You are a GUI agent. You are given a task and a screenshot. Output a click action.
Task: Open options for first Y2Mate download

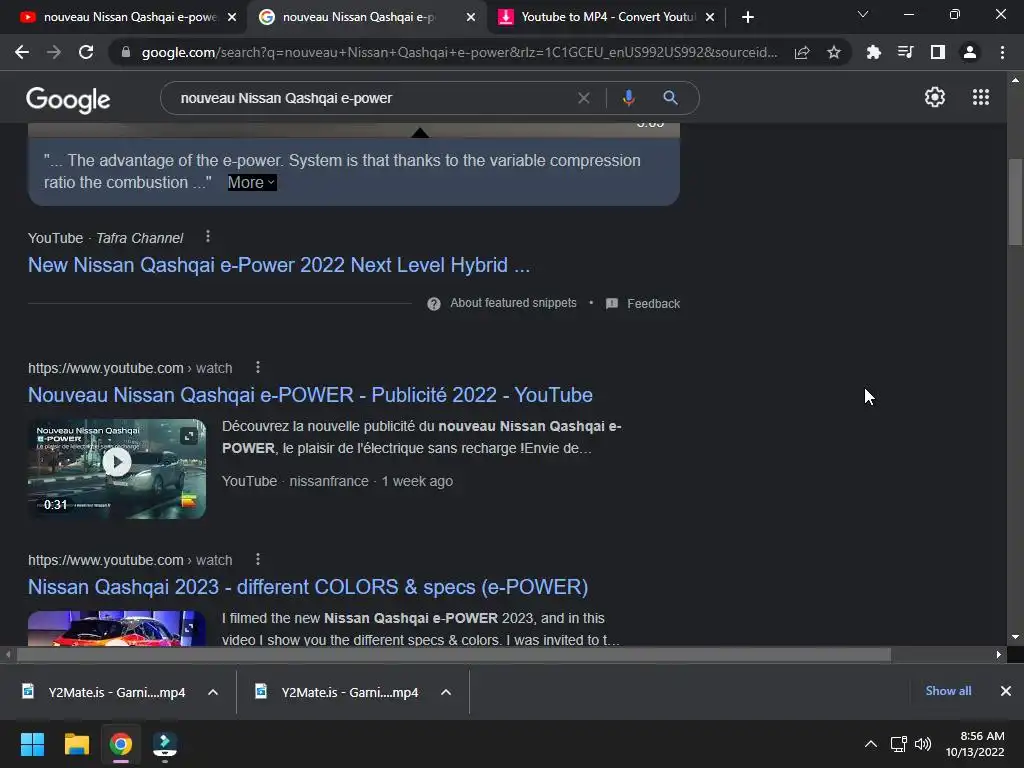click(x=213, y=692)
